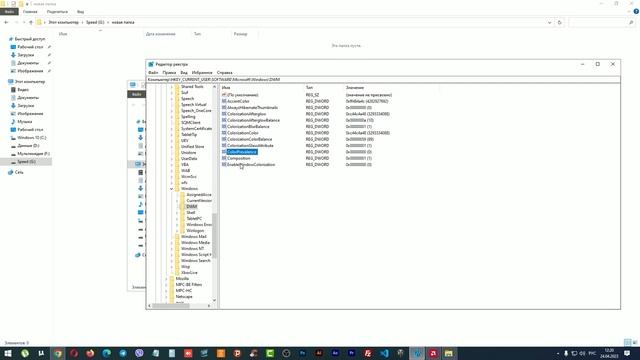Select the default string value icon
The width and height of the screenshot is (640, 360).
point(224,95)
